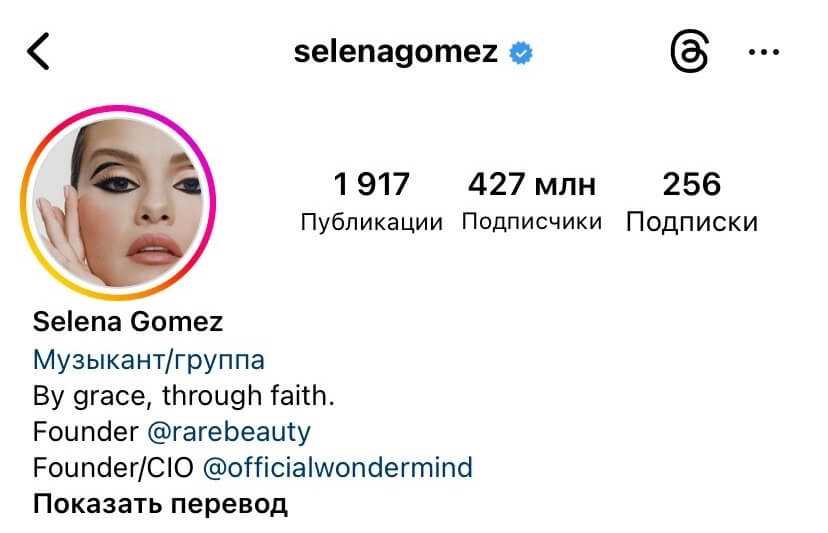
Task: Open following list via 256 count
Action: [692, 184]
